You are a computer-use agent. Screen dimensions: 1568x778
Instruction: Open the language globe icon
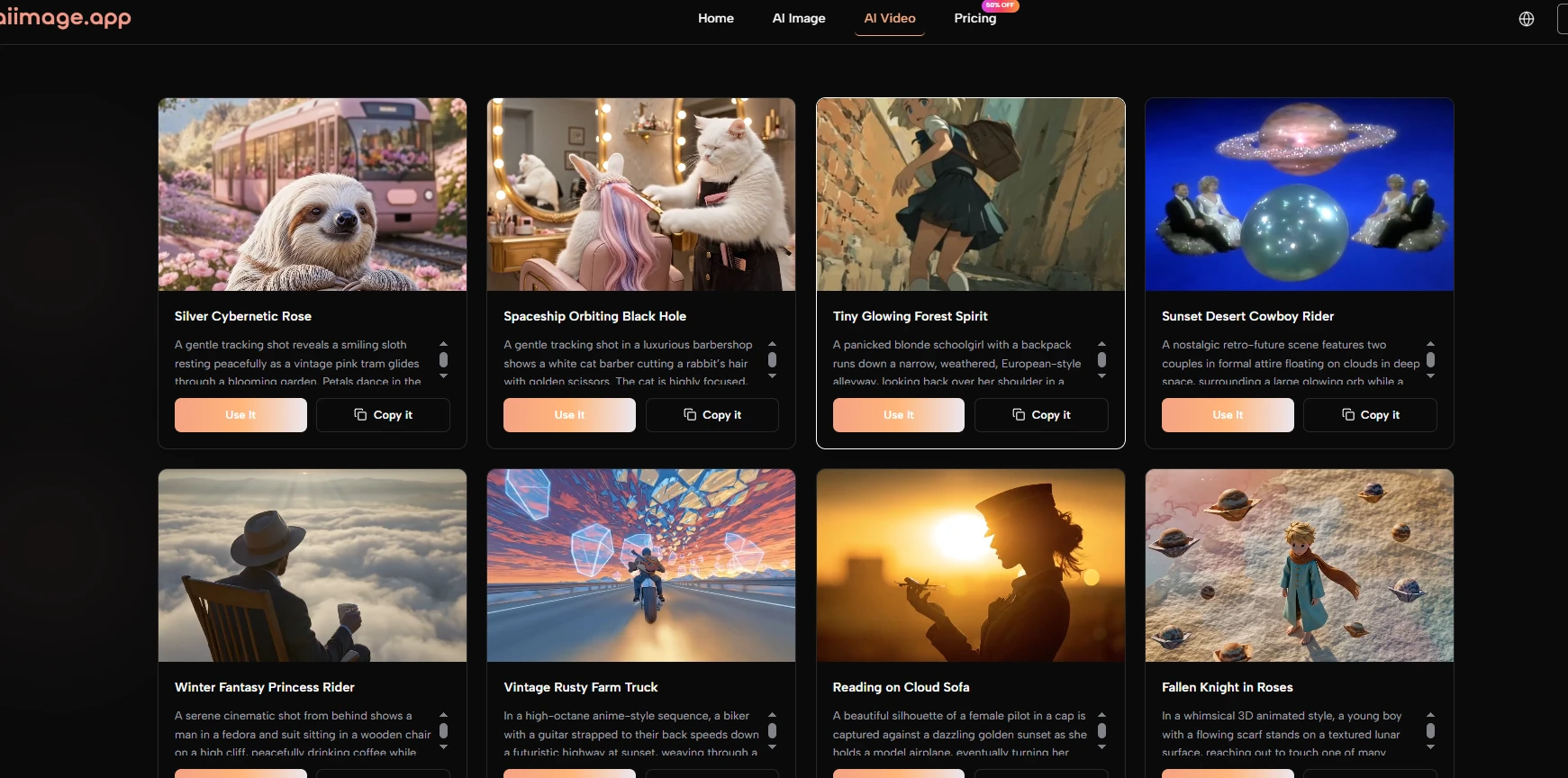[1526, 19]
